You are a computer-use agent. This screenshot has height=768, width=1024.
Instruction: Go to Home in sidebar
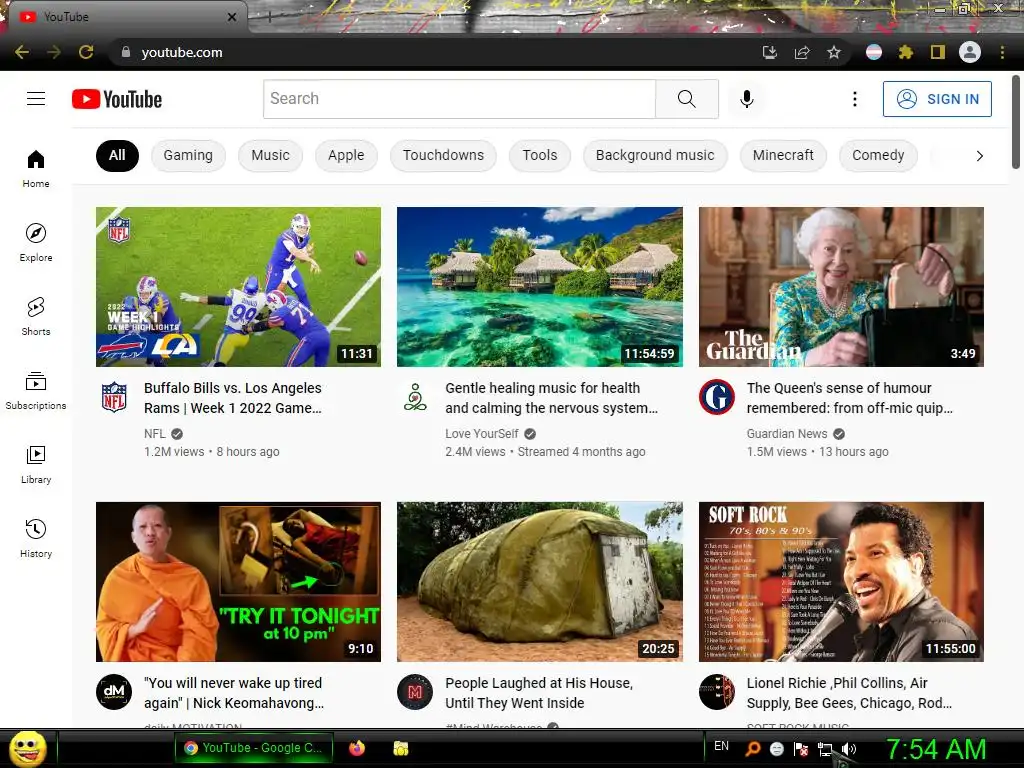pos(36,168)
